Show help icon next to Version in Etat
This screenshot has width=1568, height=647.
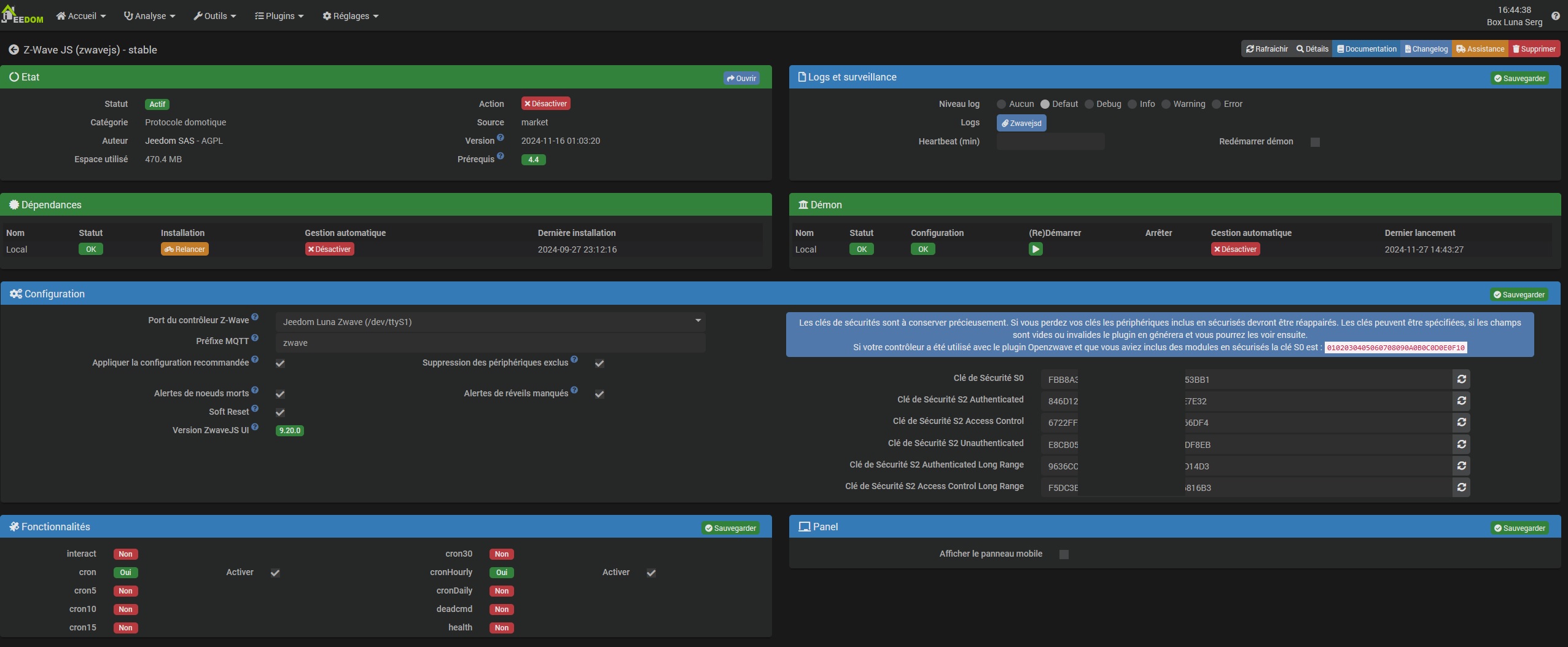501,138
